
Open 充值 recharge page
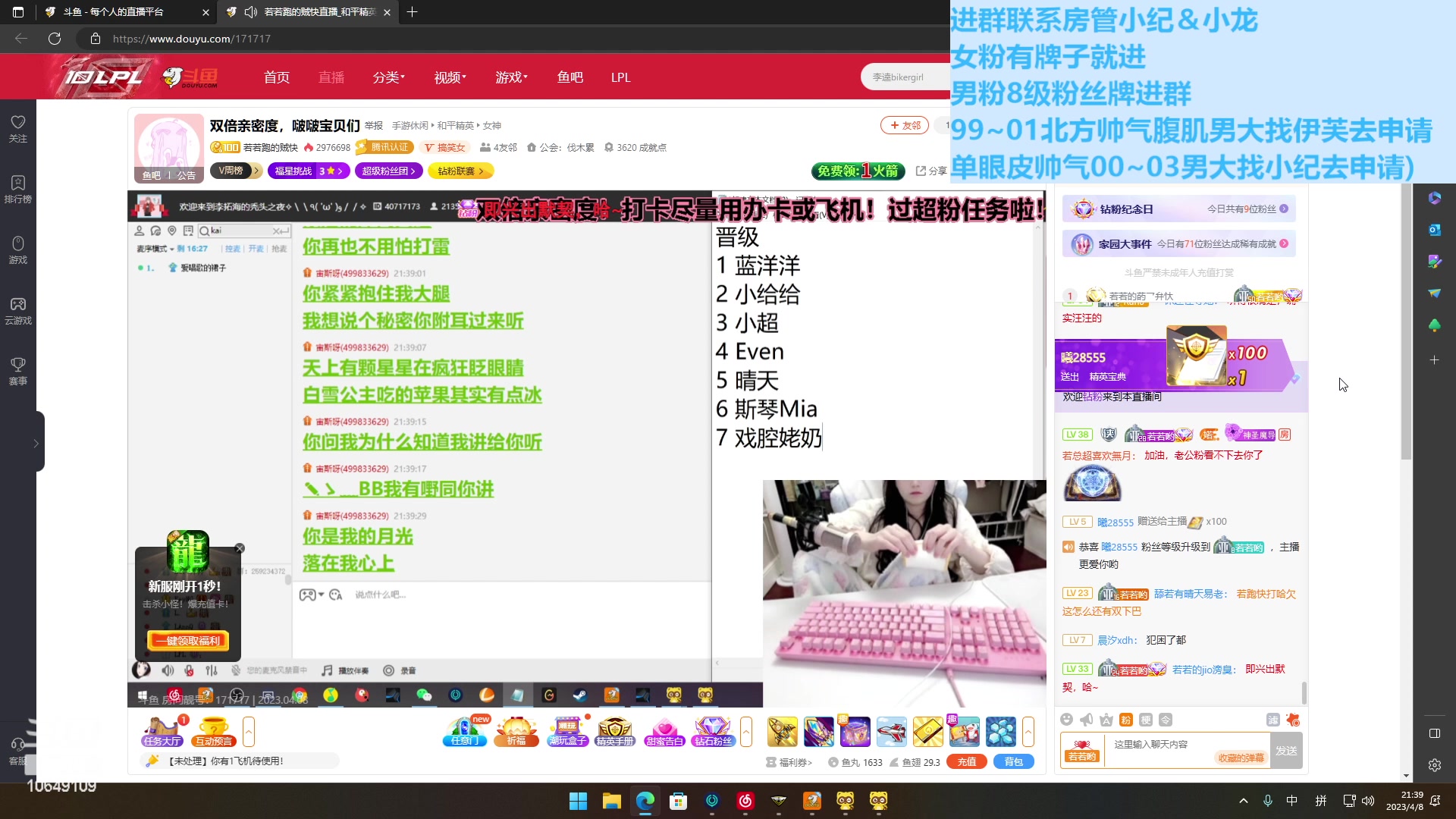tap(966, 761)
